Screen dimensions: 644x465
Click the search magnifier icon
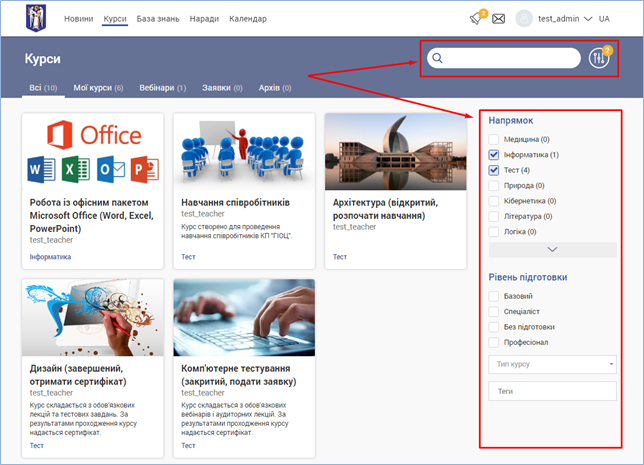click(437, 58)
